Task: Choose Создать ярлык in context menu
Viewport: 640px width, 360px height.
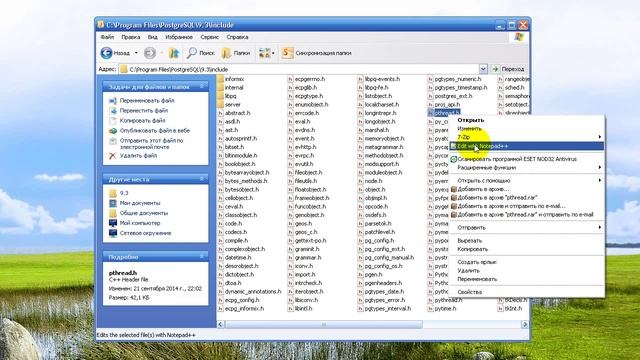Action: (526, 262)
